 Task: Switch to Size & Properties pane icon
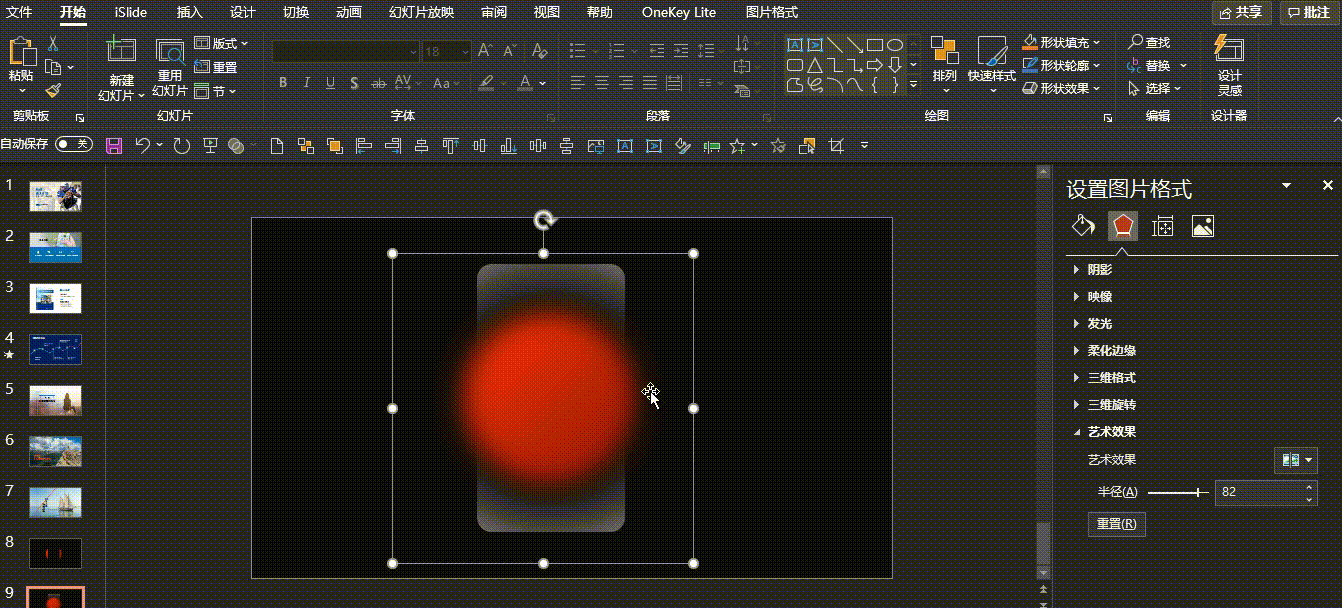[x=1162, y=226]
